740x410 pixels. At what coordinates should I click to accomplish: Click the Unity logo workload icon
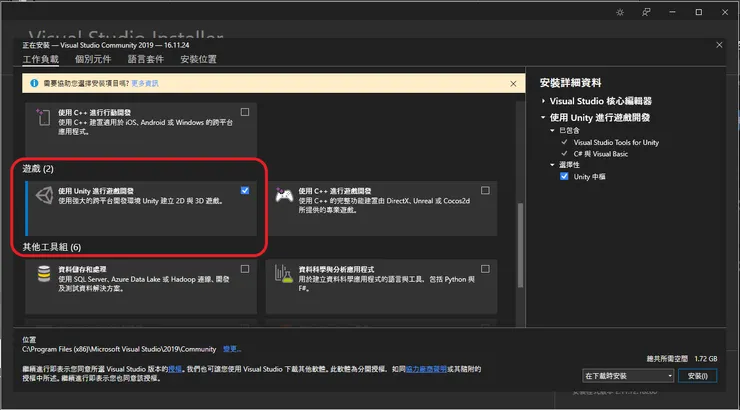pos(45,195)
